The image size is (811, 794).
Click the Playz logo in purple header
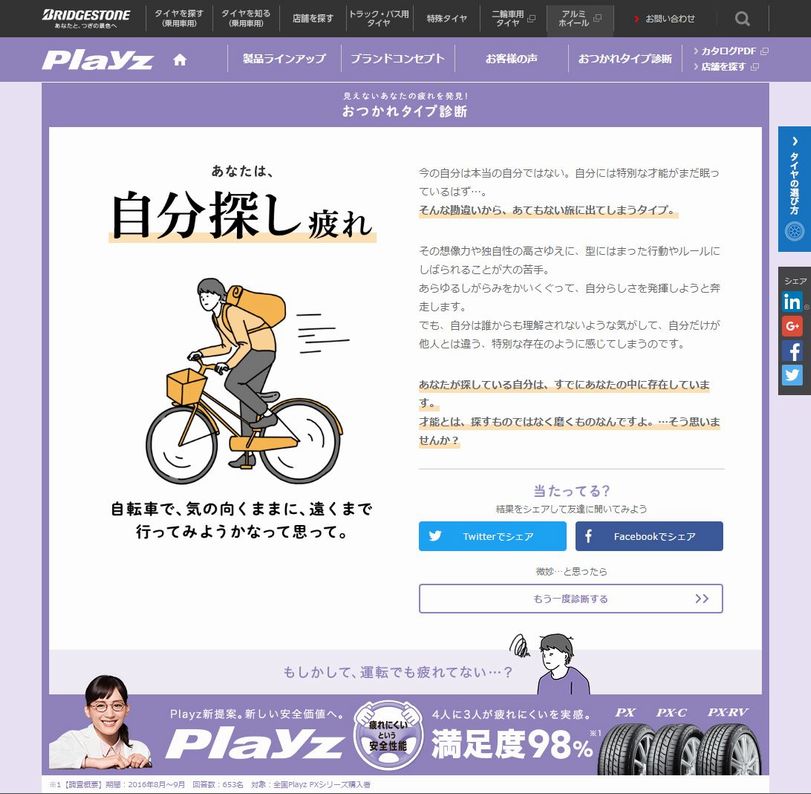[98, 59]
